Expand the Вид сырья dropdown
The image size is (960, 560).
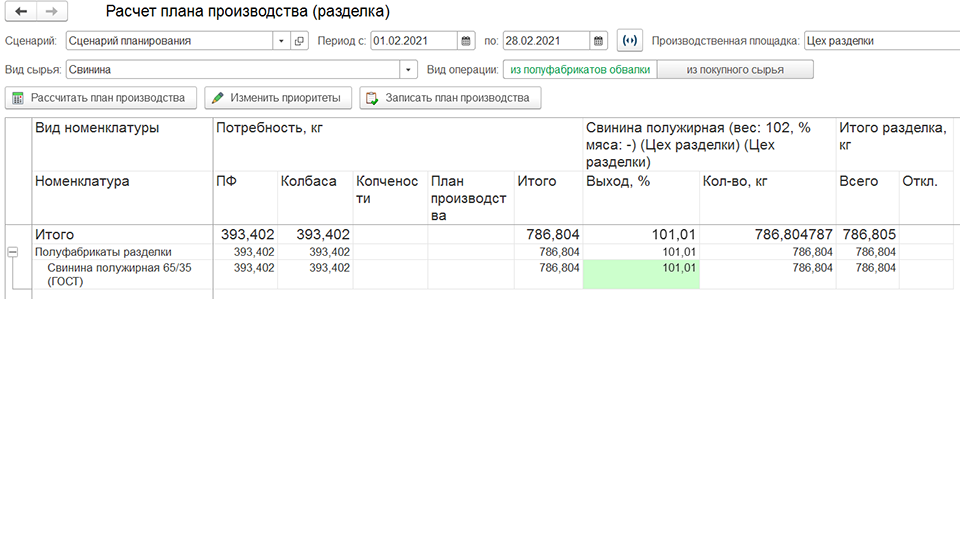(x=408, y=70)
